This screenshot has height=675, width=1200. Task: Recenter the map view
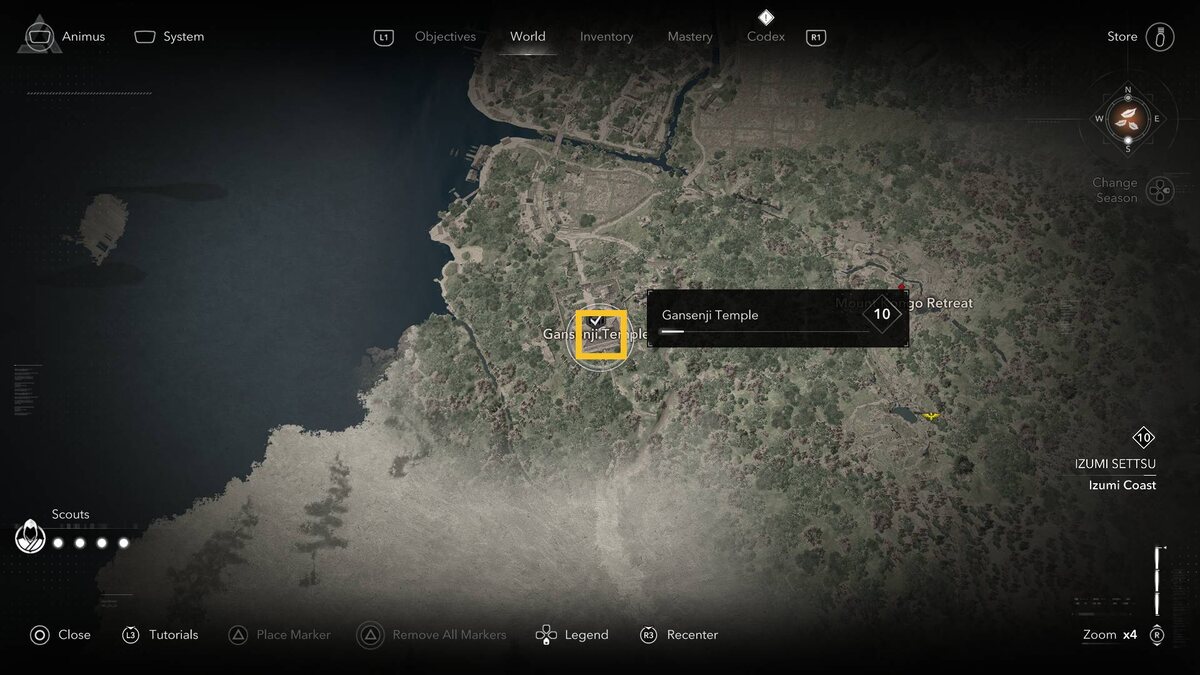pos(692,635)
